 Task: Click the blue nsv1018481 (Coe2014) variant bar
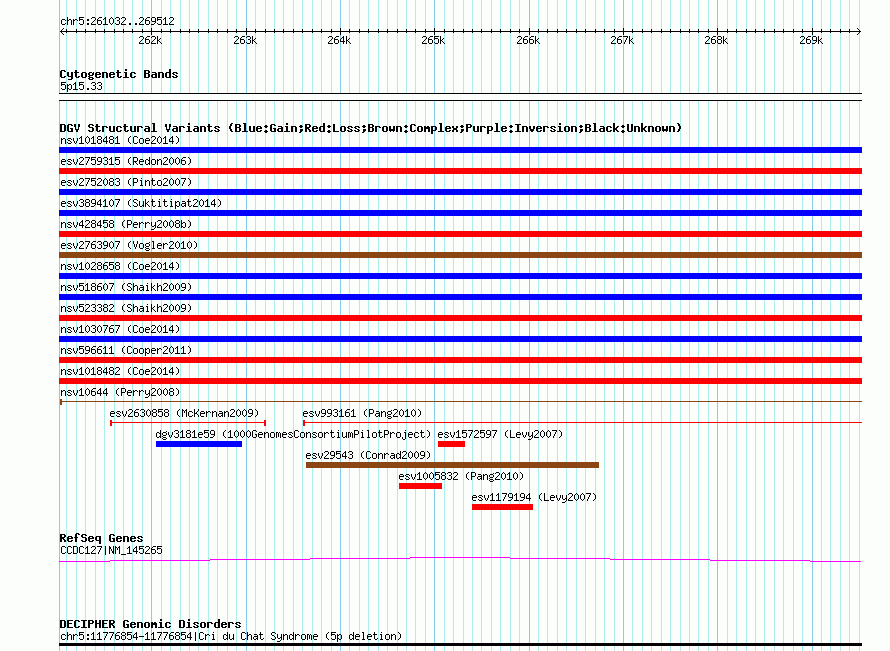pyautogui.click(x=460, y=150)
